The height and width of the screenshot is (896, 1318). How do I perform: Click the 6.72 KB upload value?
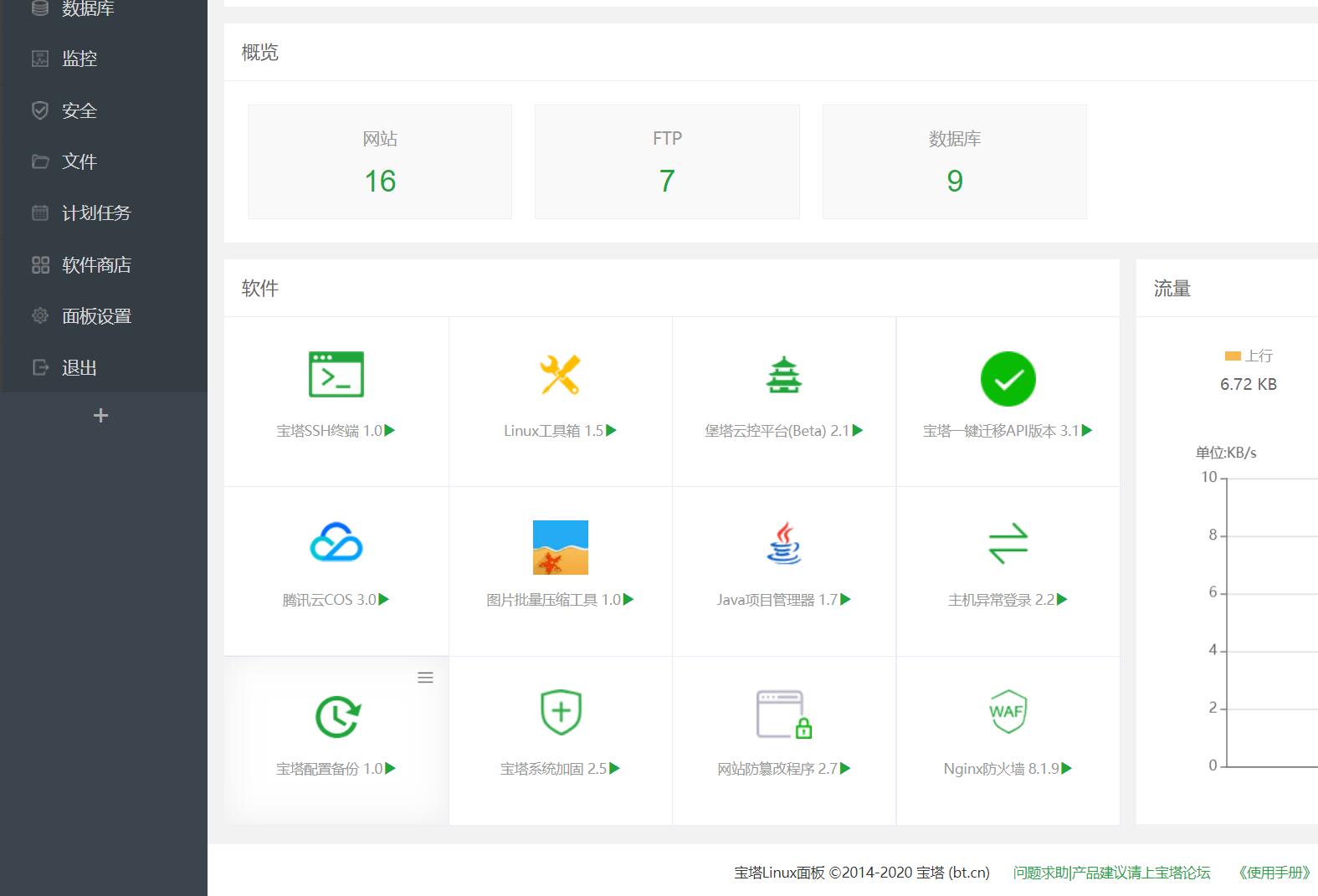point(1248,384)
